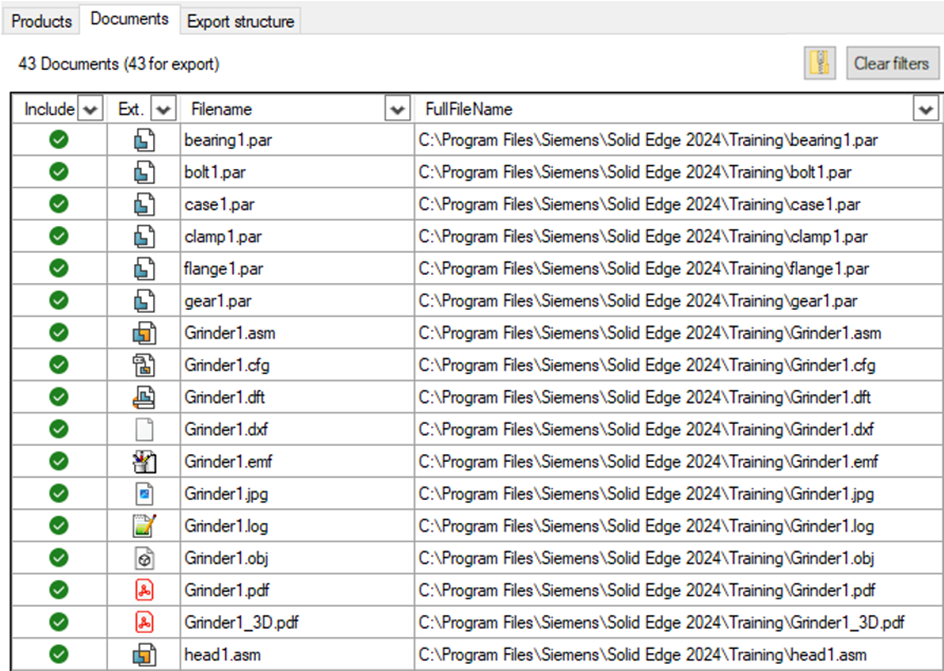Select the bolt1.par filename cell
944x671 pixels.
pos(297,172)
